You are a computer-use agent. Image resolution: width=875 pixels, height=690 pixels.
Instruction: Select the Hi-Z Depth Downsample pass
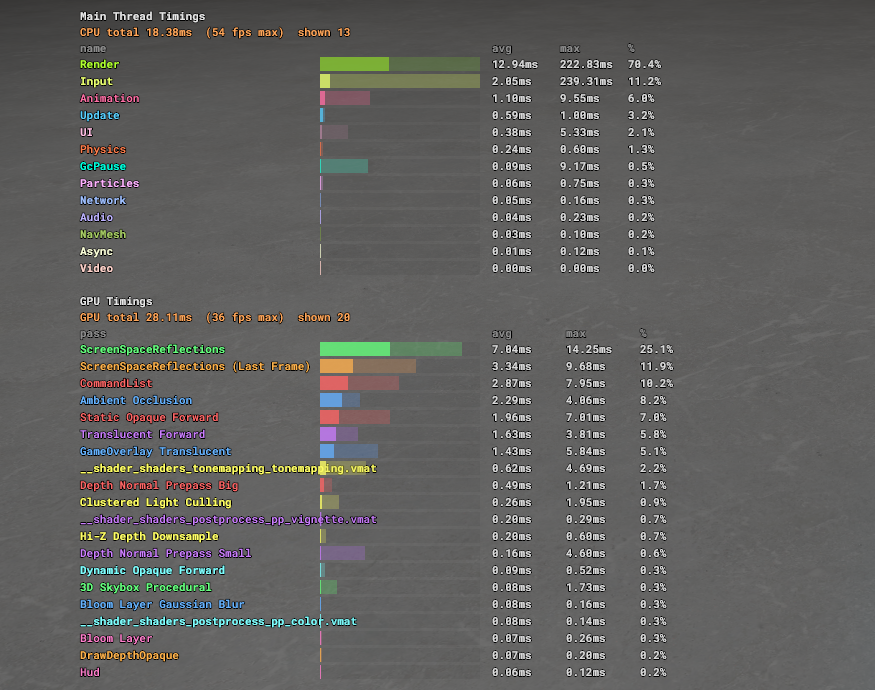click(x=149, y=536)
